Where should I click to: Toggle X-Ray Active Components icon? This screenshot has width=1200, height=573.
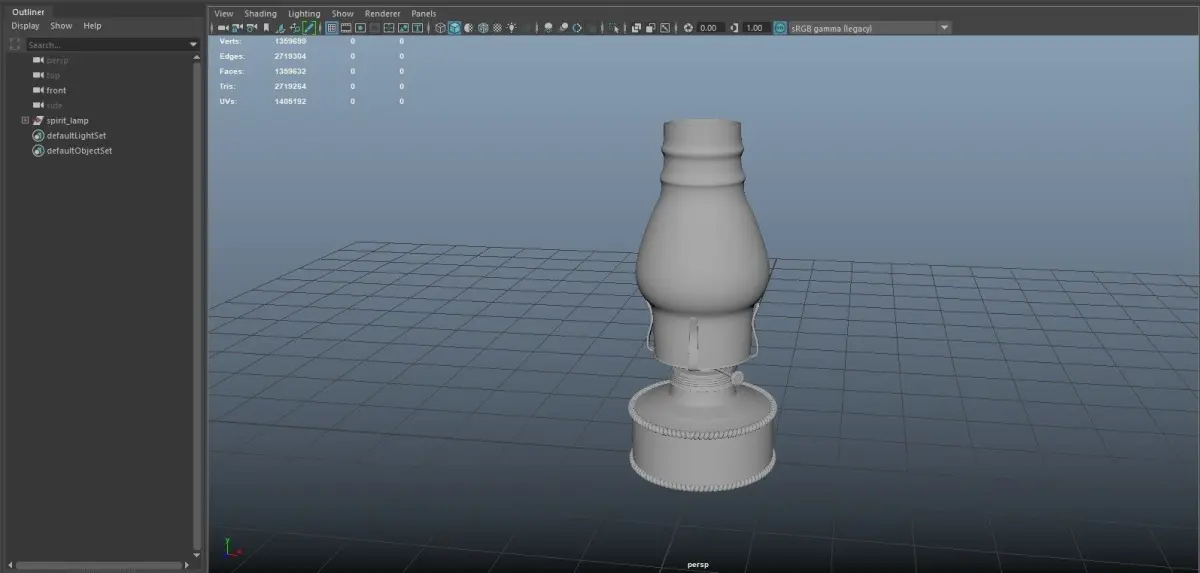coord(651,28)
